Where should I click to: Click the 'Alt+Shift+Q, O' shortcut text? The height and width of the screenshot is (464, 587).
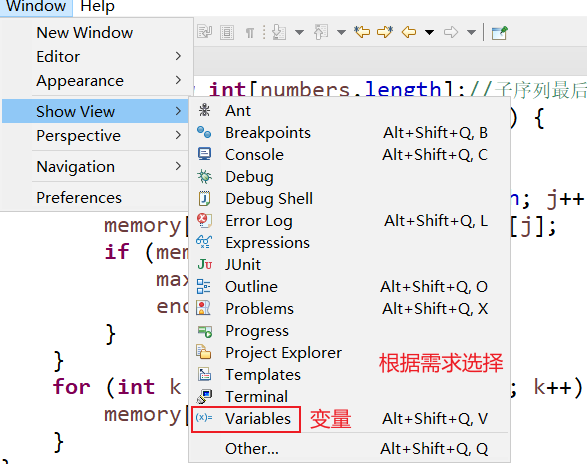[x=434, y=287]
